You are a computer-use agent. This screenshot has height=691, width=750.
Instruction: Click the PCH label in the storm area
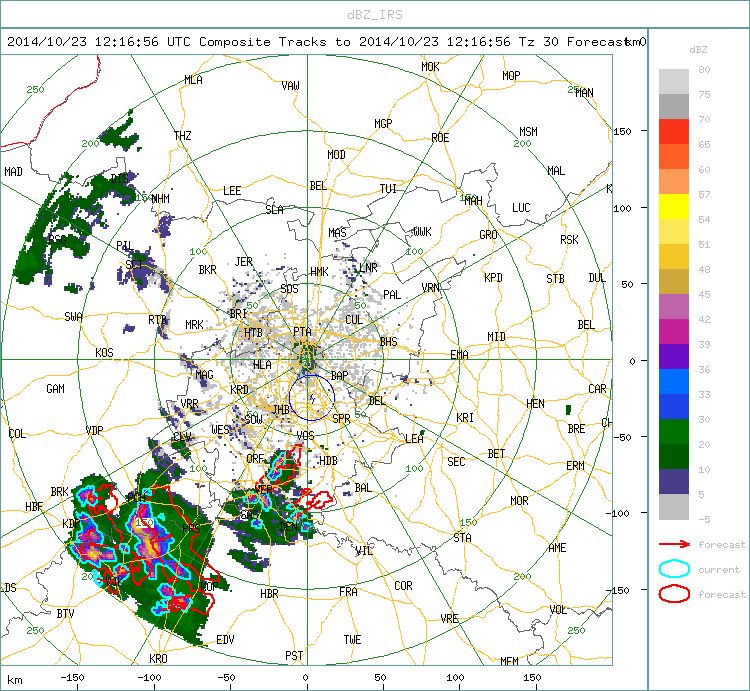point(136,497)
